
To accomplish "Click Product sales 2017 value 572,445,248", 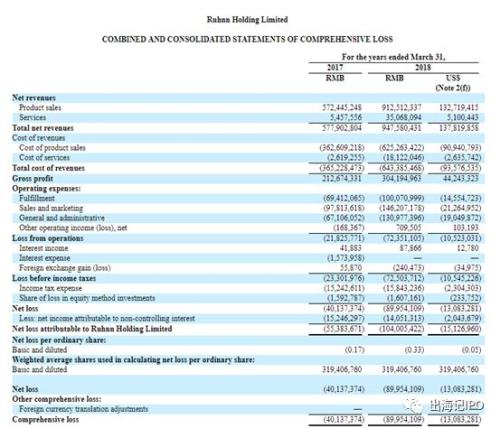I will pyautogui.click(x=342, y=108).
